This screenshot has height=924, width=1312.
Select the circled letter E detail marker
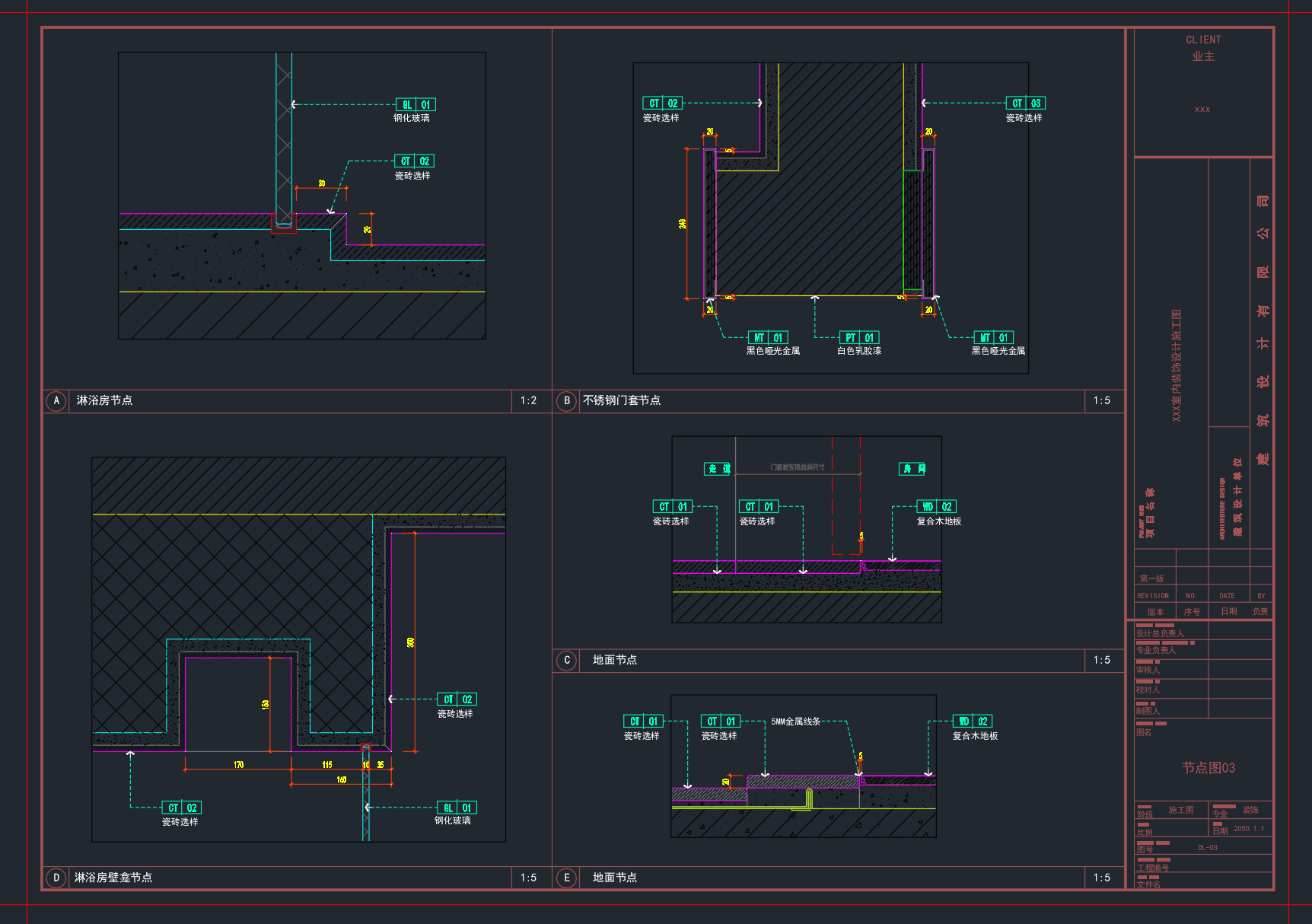[x=567, y=878]
